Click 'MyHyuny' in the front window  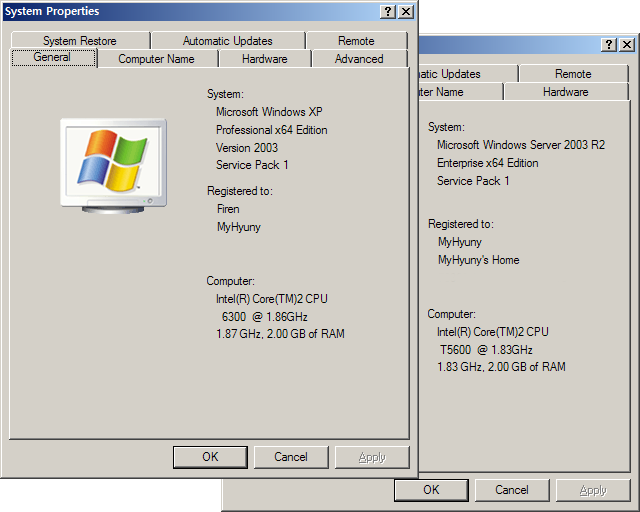[238, 227]
